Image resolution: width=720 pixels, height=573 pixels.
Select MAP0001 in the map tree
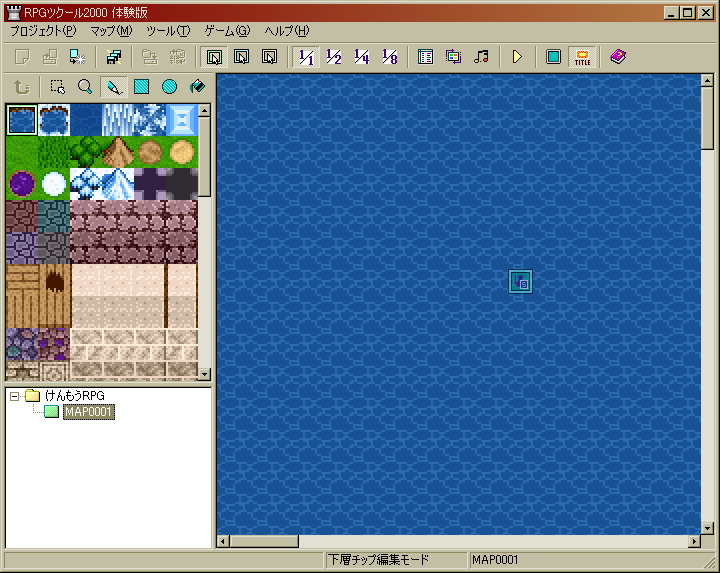coord(88,412)
